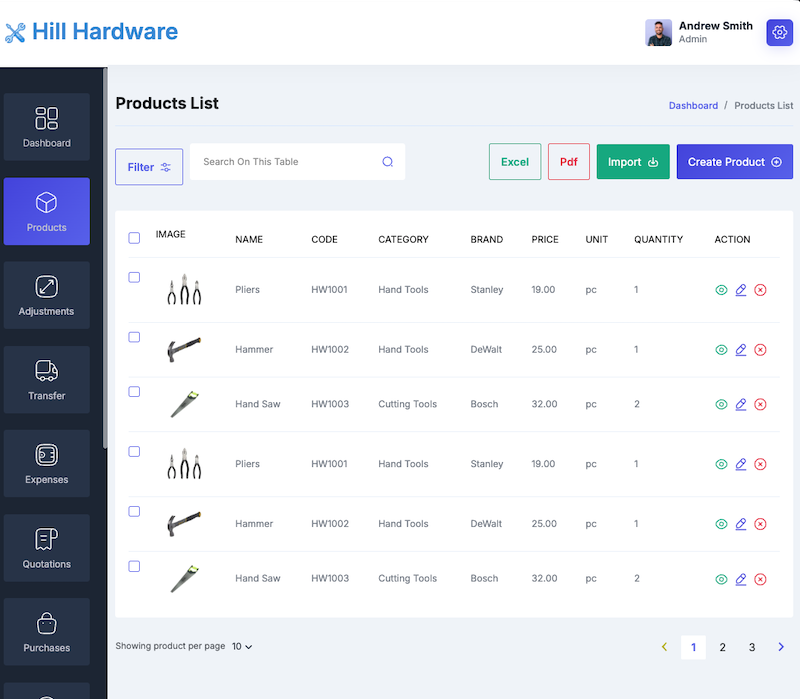Focus the Search On This Table field
800x699 pixels.
pos(297,162)
